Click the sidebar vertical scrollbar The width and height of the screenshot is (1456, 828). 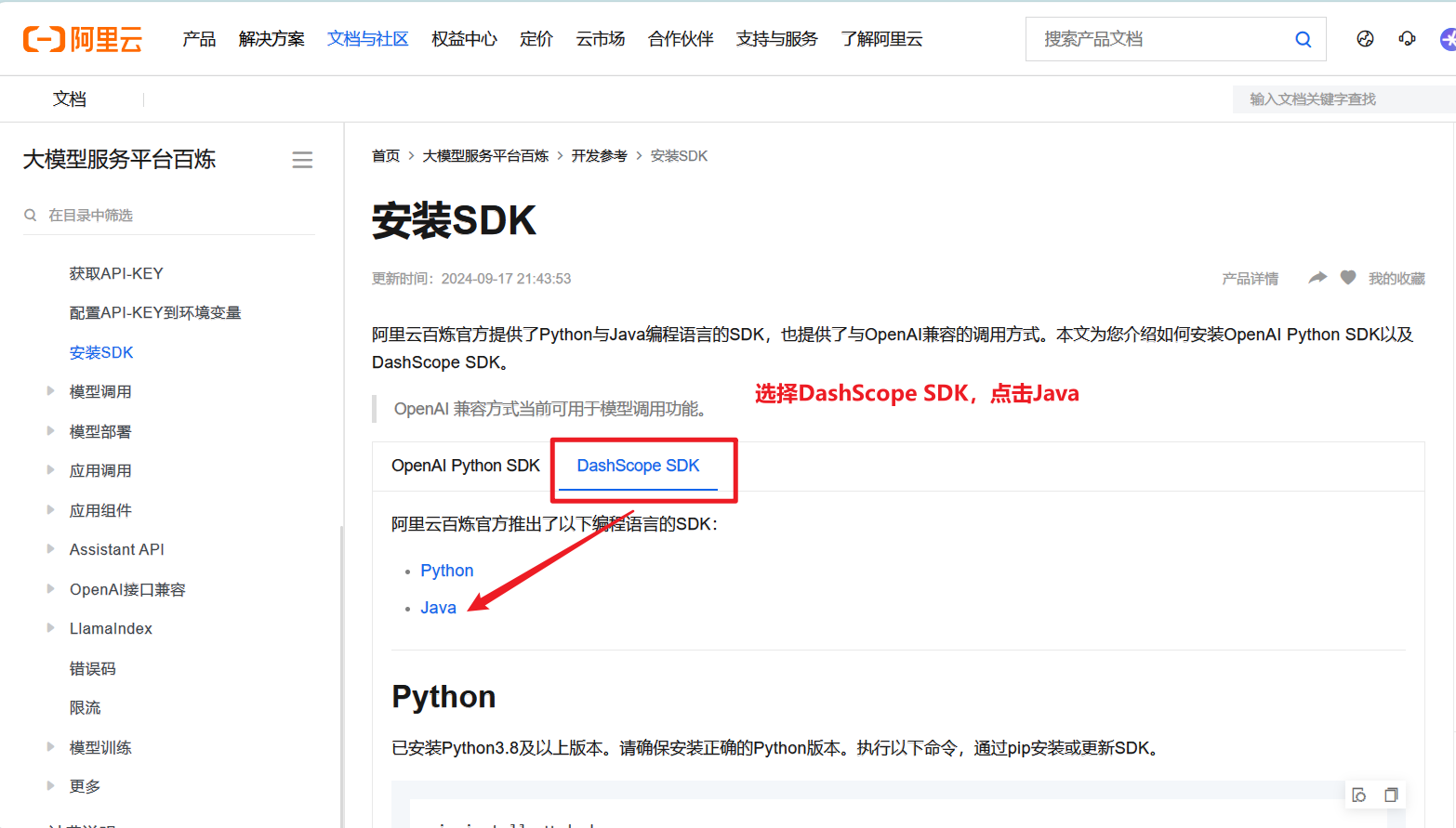point(342,677)
